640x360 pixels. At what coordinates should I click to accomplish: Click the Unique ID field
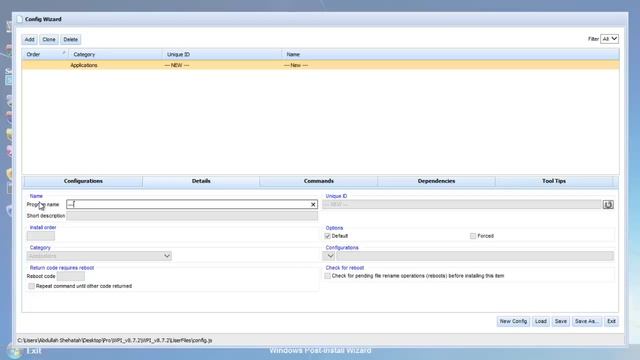(x=462, y=204)
